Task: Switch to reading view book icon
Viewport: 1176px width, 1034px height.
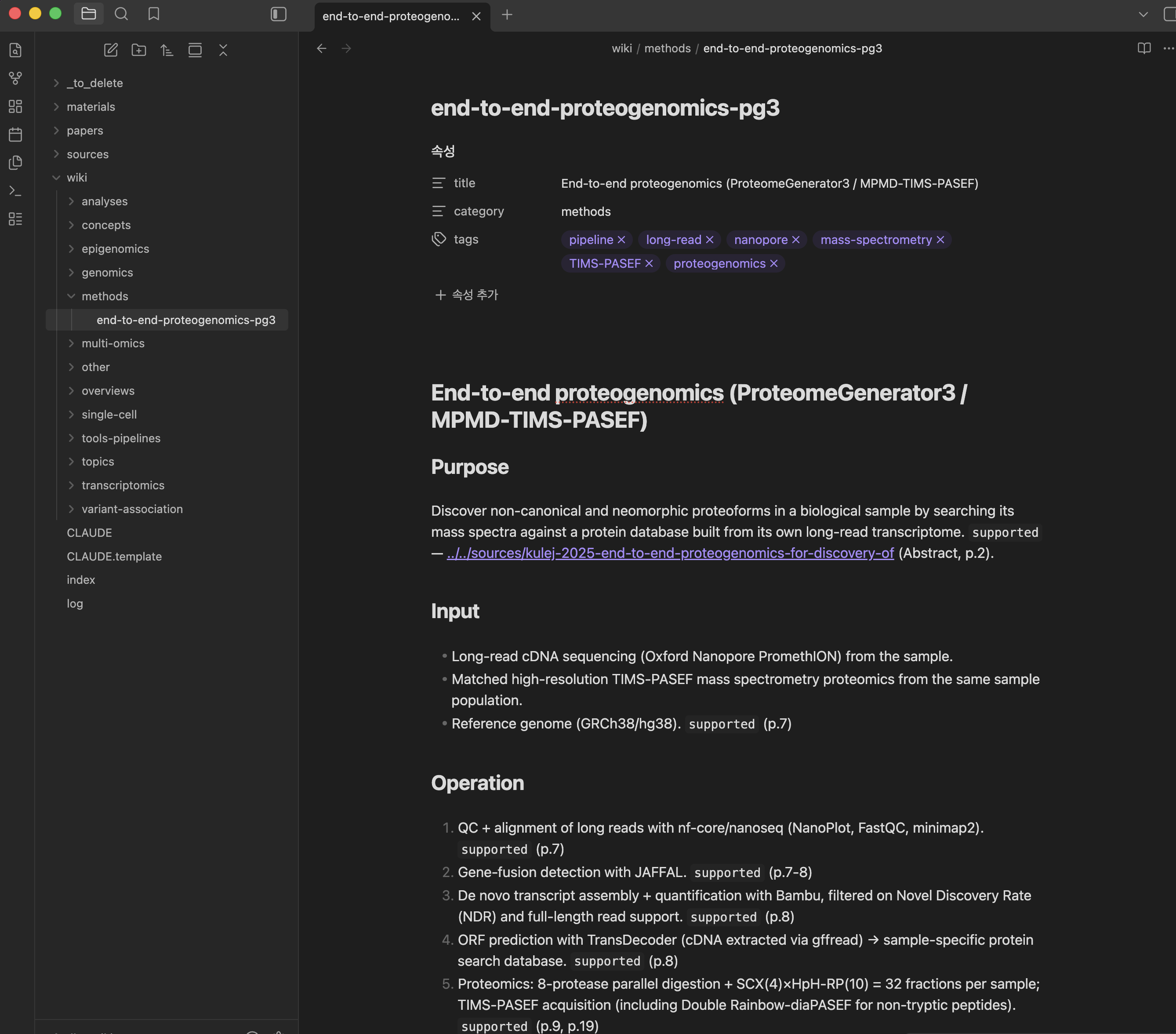Action: pyautogui.click(x=1144, y=48)
